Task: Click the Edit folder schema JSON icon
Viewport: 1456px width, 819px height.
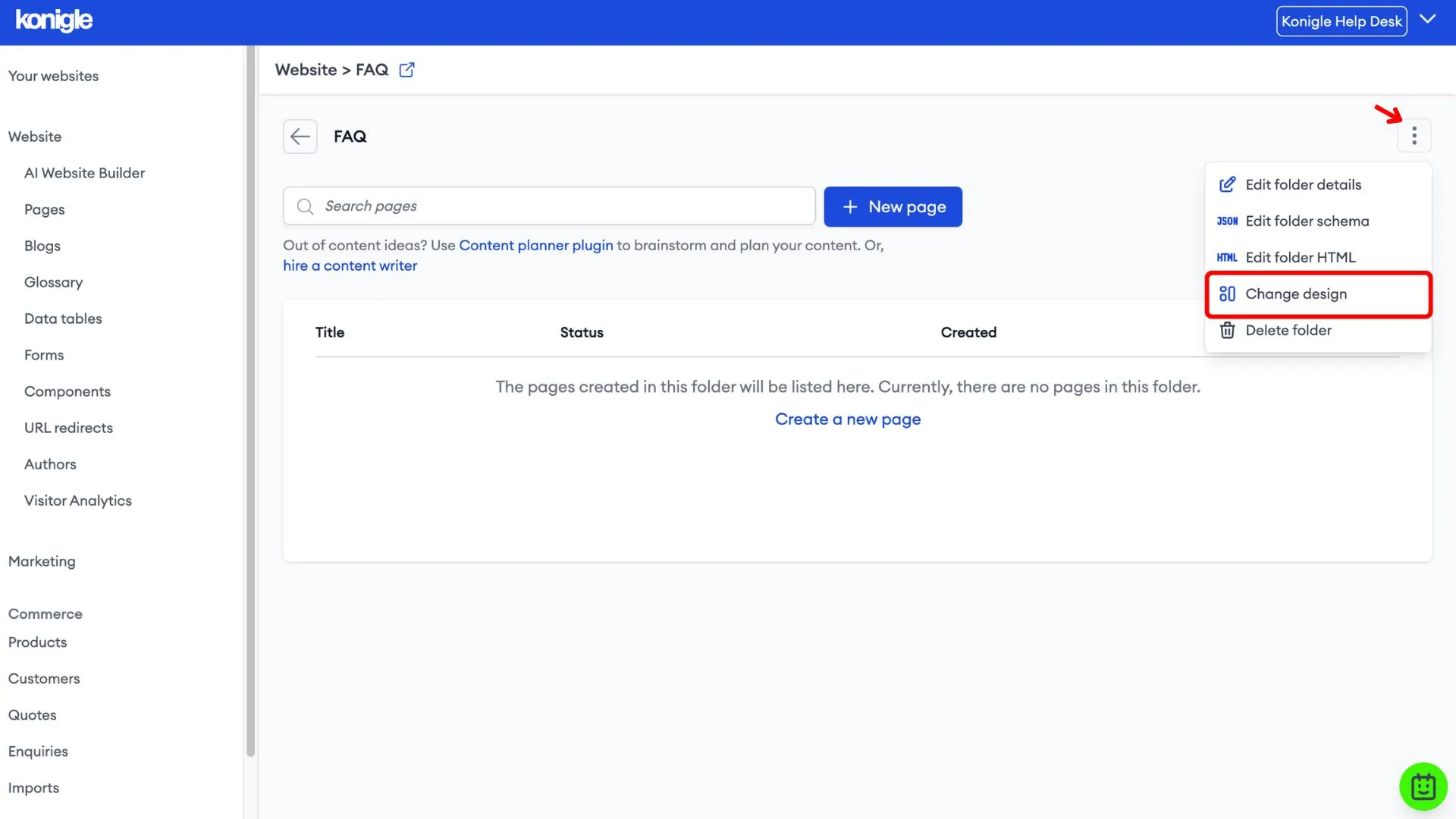Action: (x=1227, y=221)
